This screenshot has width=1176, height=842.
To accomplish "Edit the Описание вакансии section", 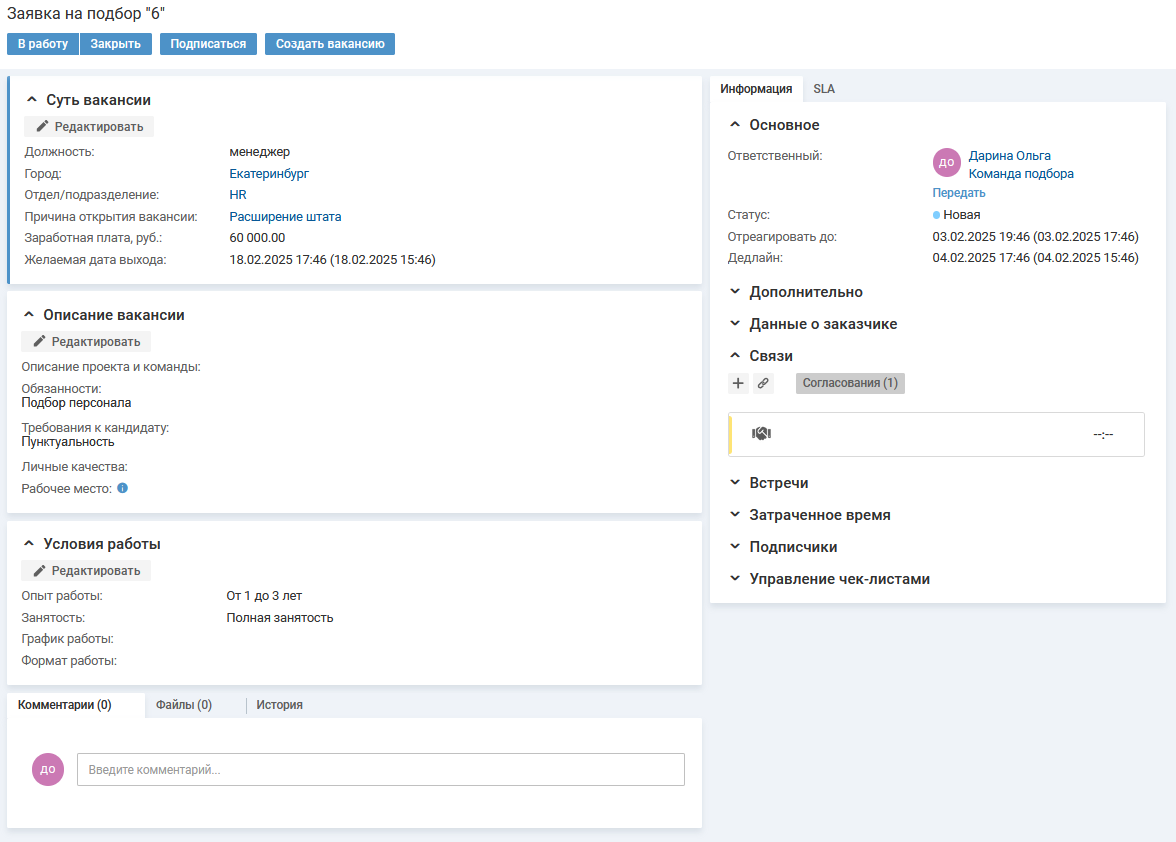I will (86, 342).
